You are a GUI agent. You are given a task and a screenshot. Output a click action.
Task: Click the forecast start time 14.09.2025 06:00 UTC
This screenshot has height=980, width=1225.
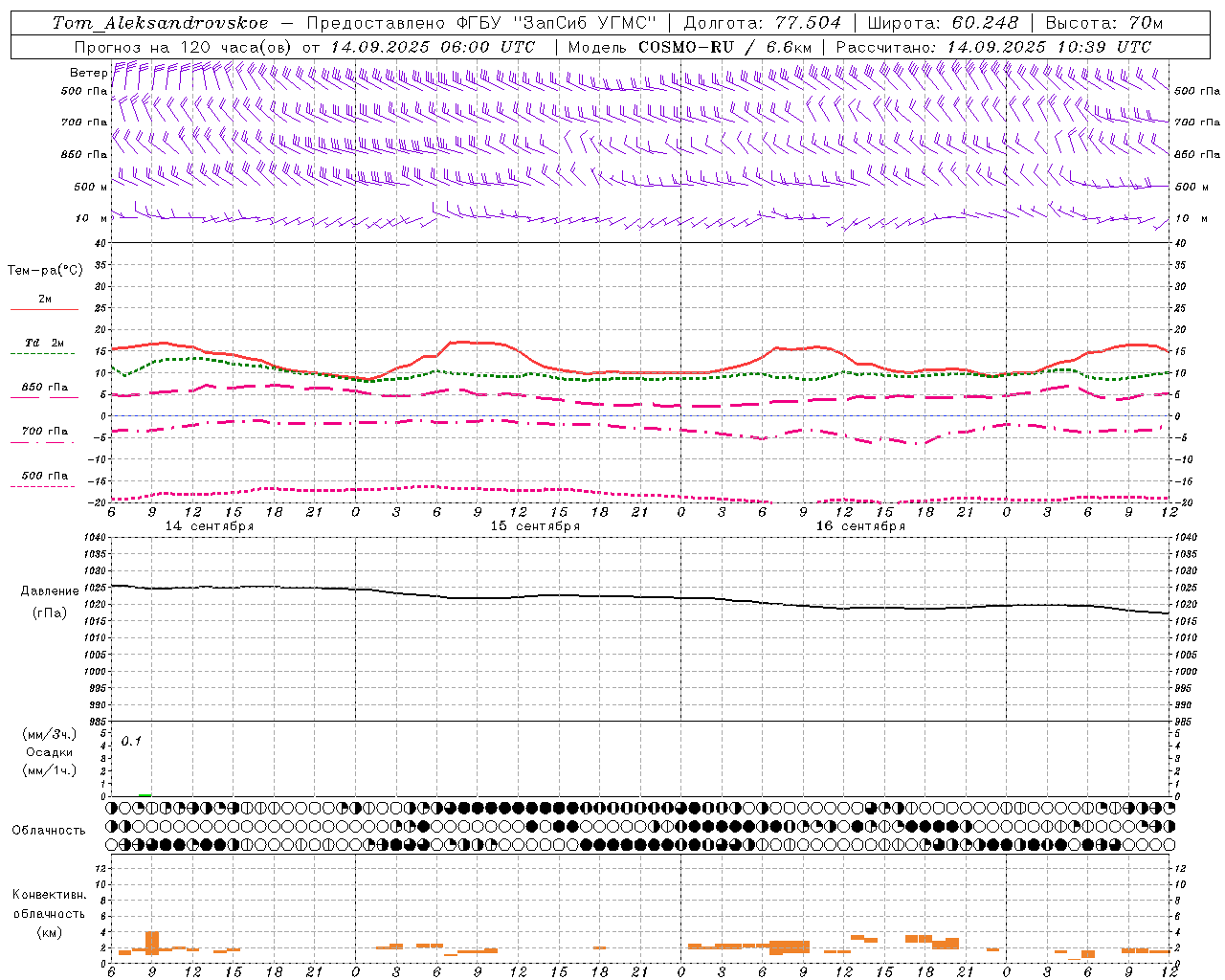click(x=433, y=47)
